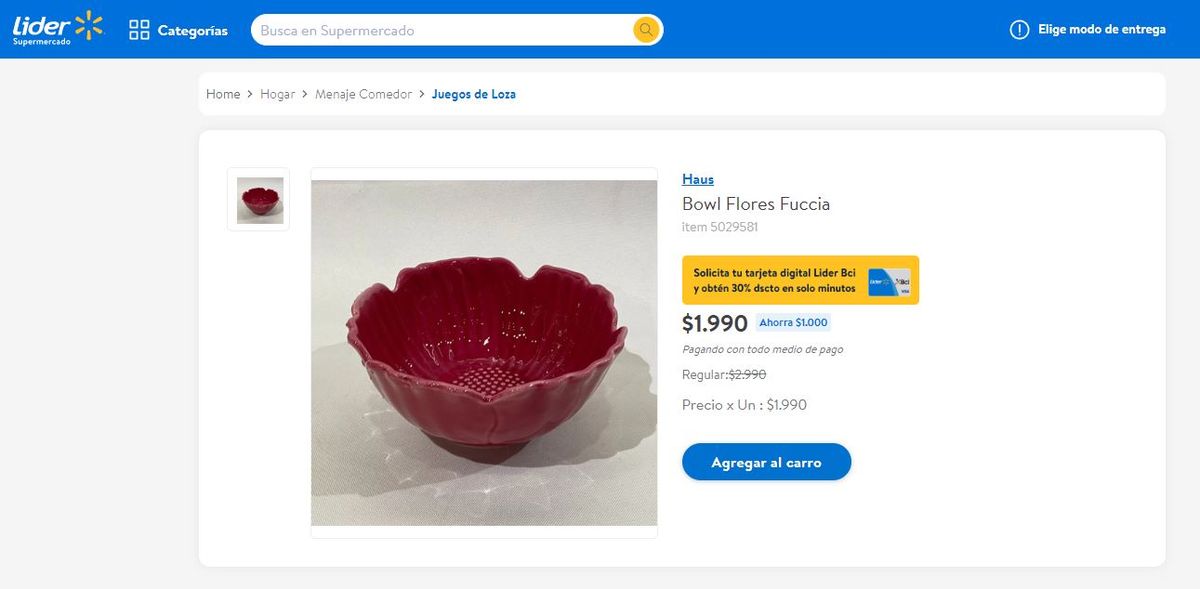Image resolution: width=1200 pixels, height=589 pixels.
Task: Click the Lider Supermercado logo
Action: (57, 28)
